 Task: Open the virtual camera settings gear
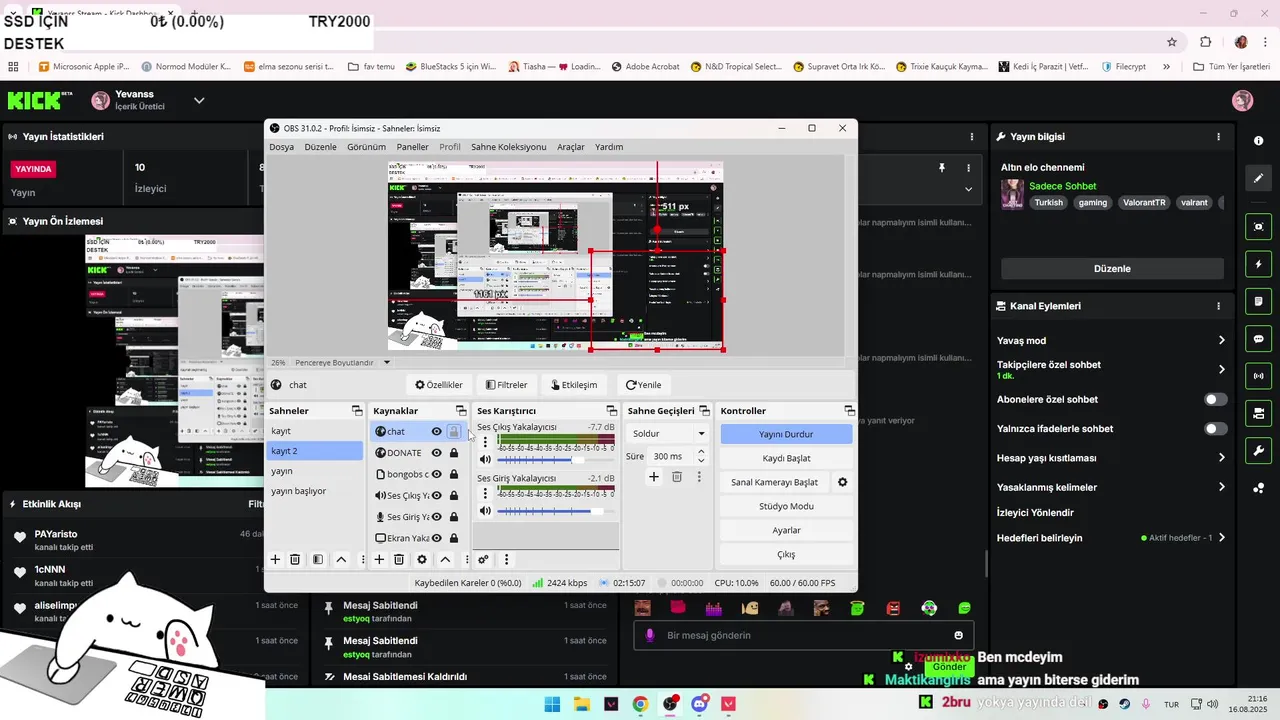tap(842, 482)
